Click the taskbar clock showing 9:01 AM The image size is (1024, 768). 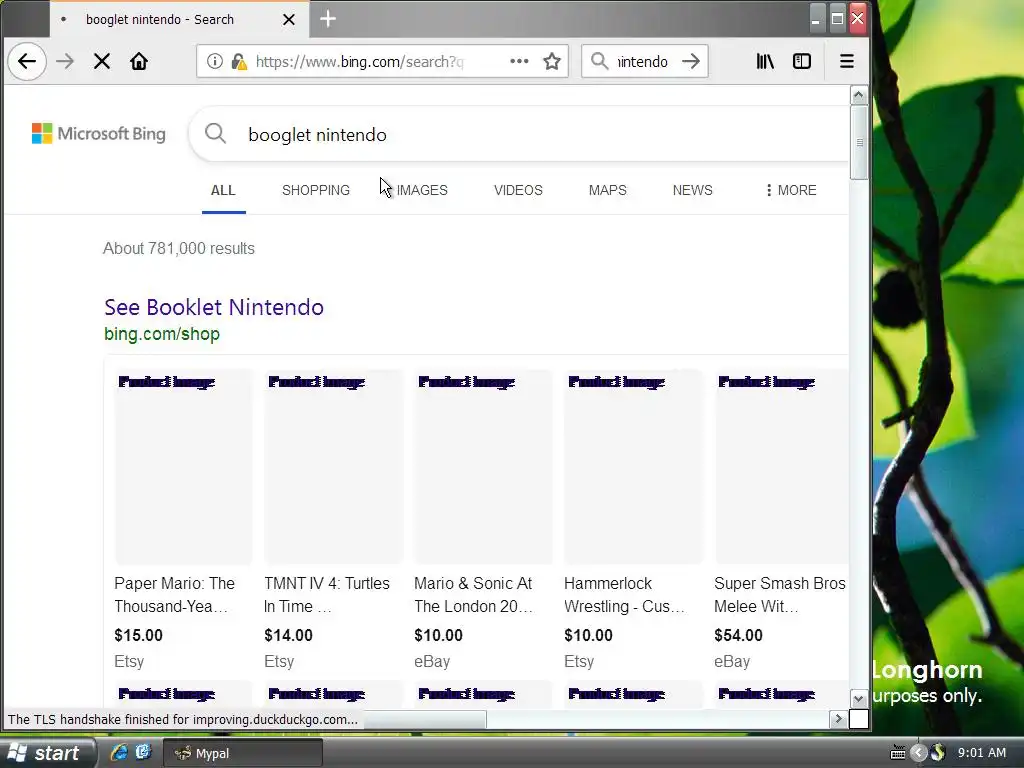click(x=982, y=753)
